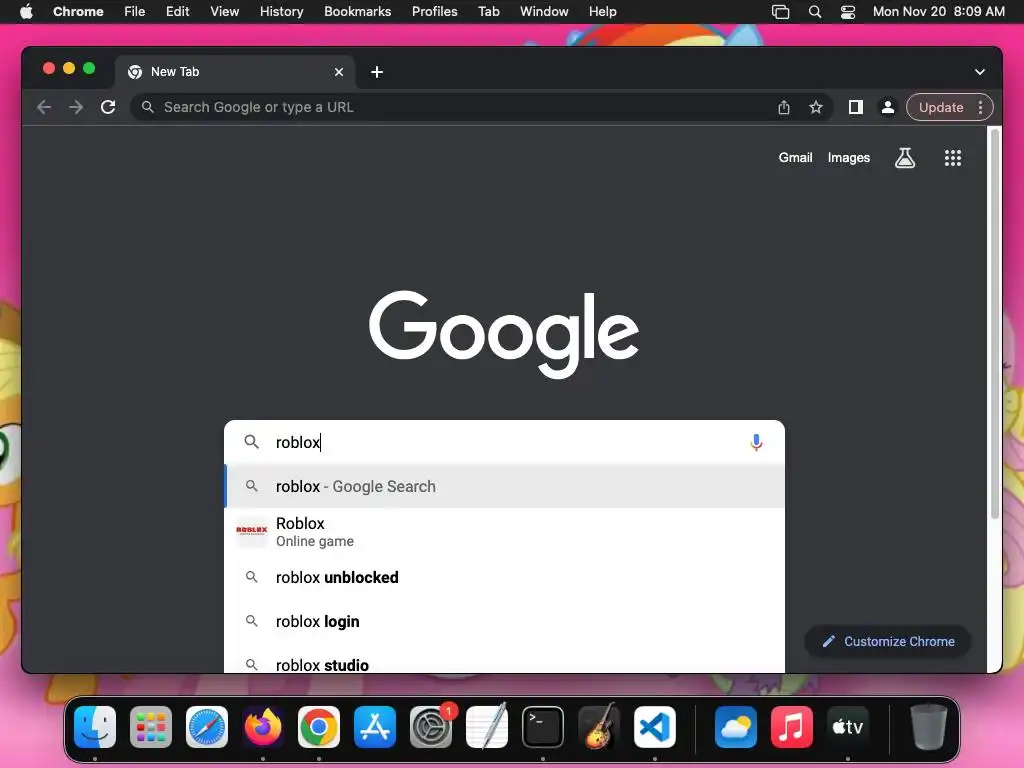Open System Settings in the Dock
Screen dimensions: 1024x768
(431, 726)
